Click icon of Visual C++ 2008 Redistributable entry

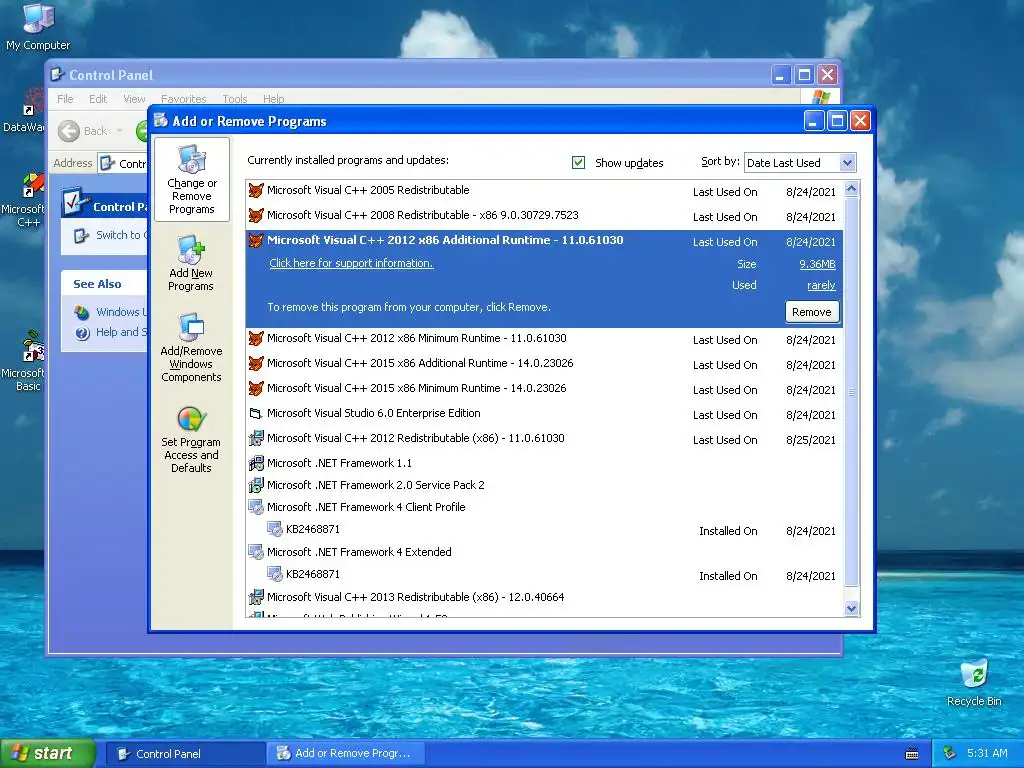256,216
